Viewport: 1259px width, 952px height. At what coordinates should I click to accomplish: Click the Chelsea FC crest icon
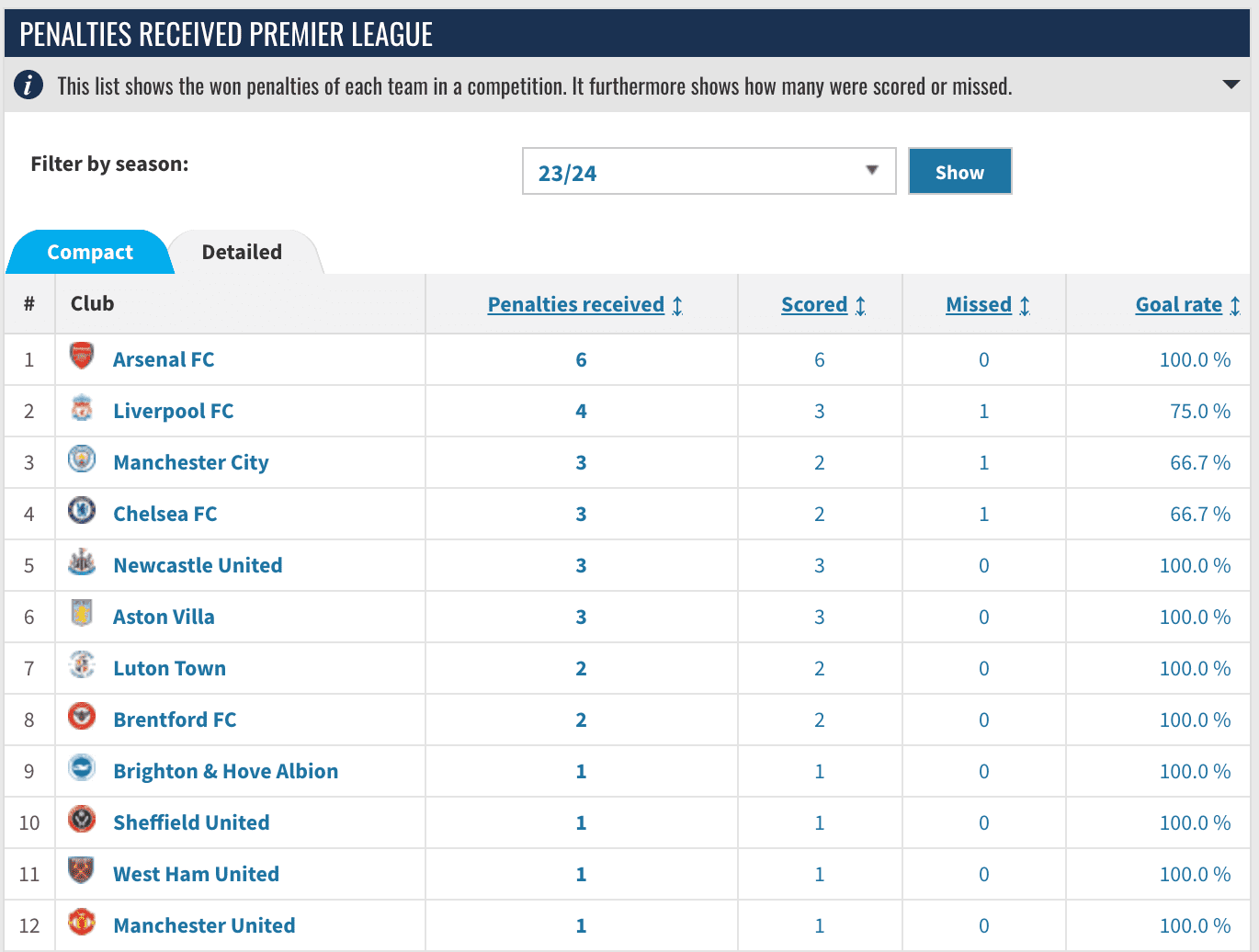tap(82, 510)
